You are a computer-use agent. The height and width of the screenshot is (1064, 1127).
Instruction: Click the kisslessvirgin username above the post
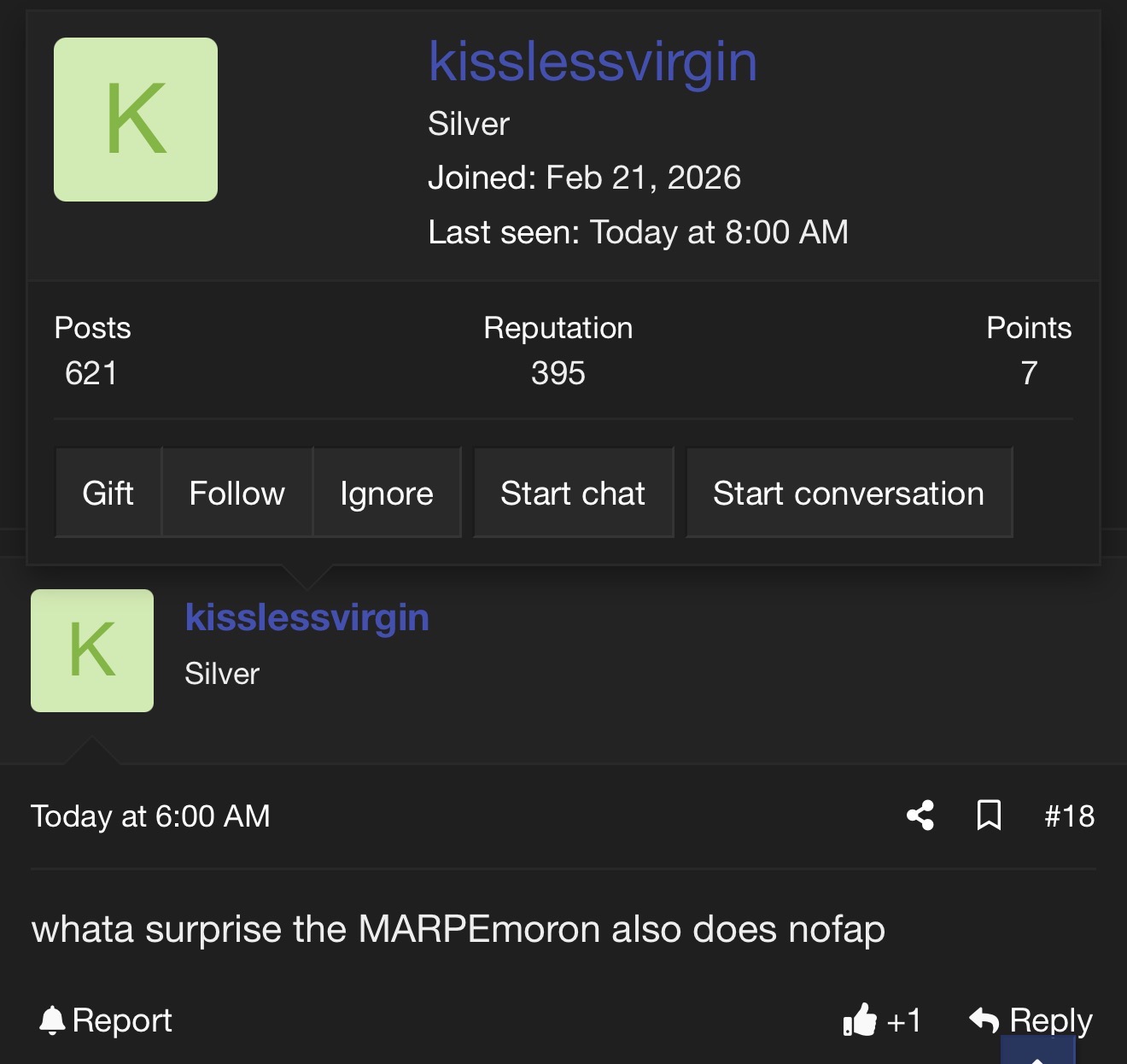(307, 617)
